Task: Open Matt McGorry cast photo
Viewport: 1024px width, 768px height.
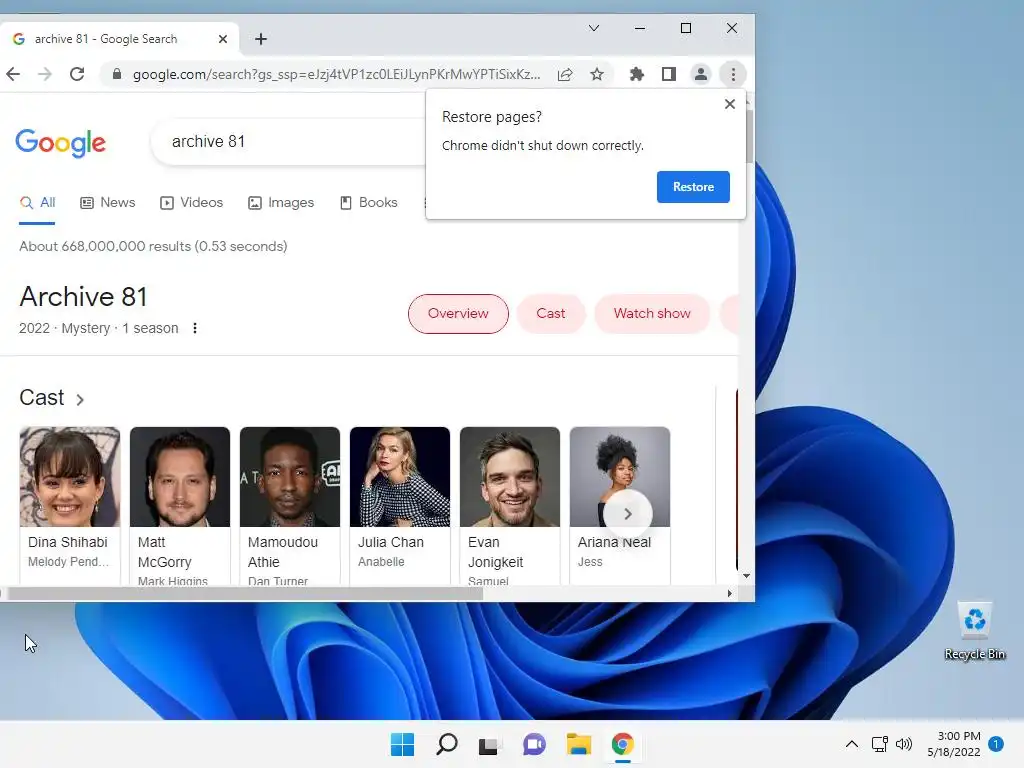Action: 180,477
